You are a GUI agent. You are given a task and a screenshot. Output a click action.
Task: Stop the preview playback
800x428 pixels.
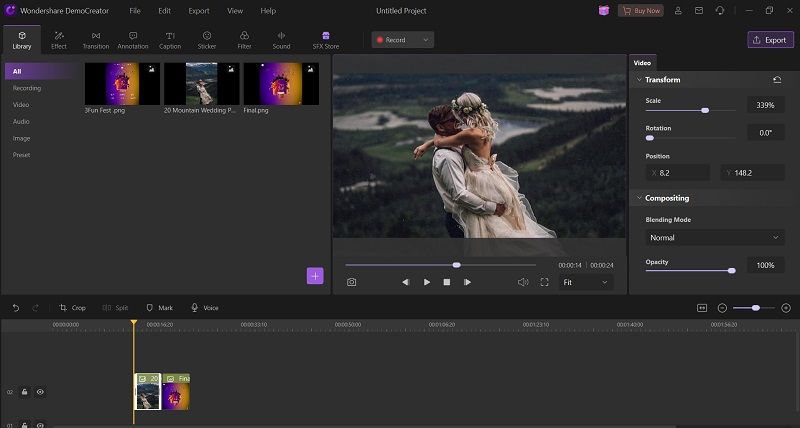coord(447,282)
